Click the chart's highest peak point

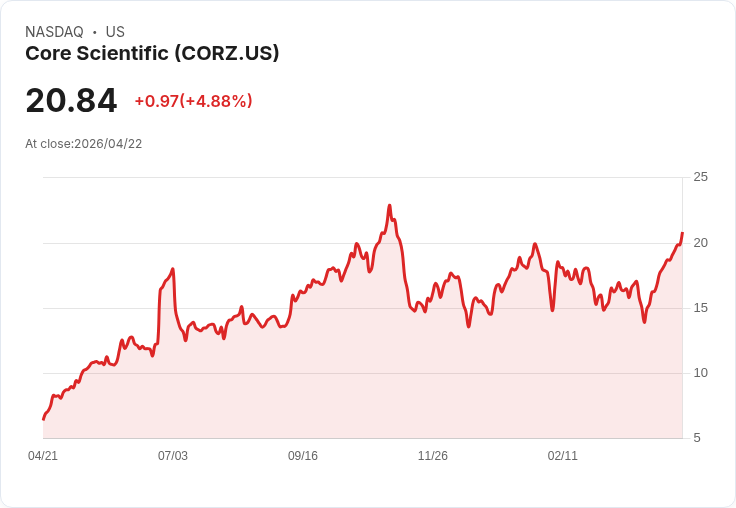click(x=389, y=205)
